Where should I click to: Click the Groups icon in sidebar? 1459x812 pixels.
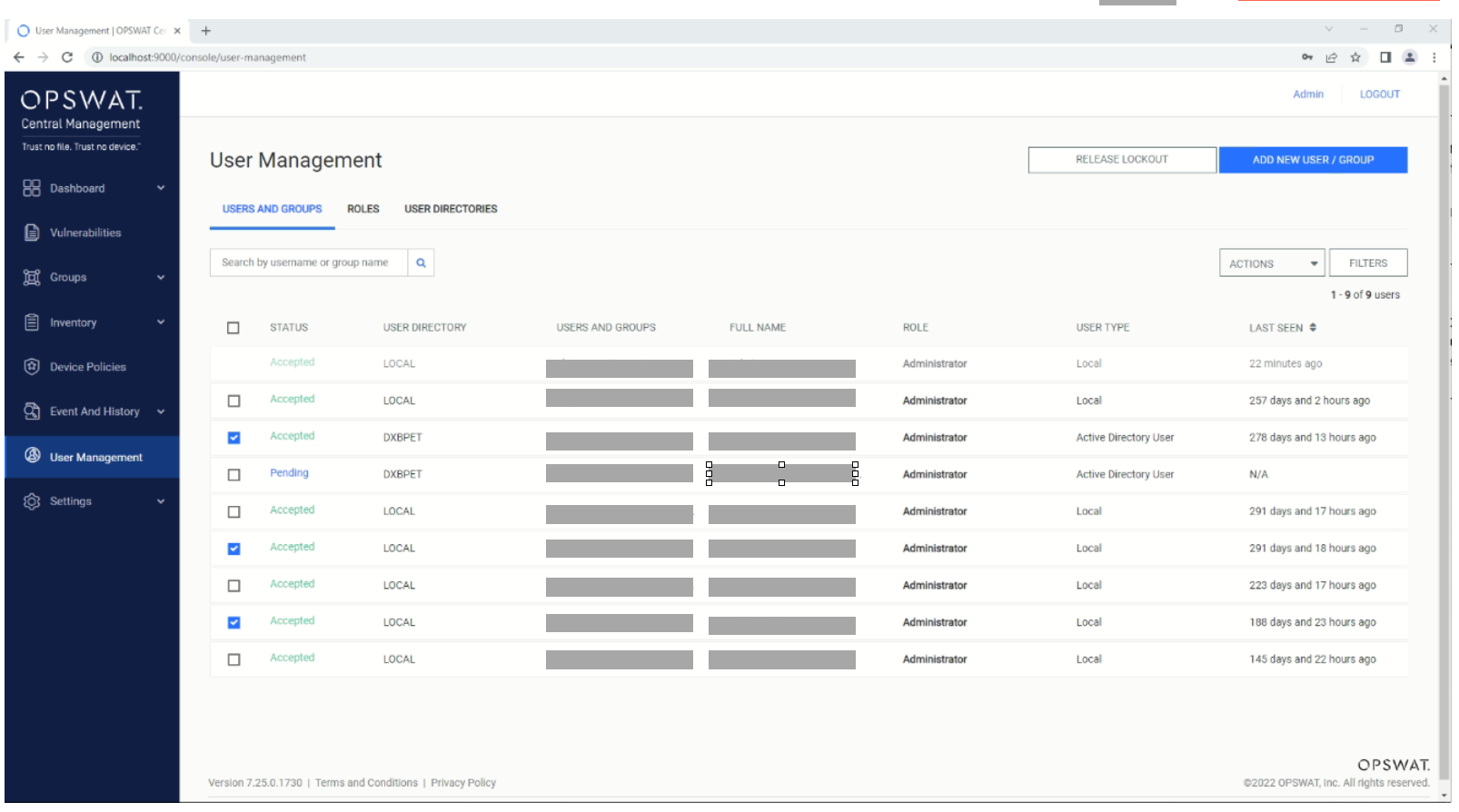click(x=32, y=277)
